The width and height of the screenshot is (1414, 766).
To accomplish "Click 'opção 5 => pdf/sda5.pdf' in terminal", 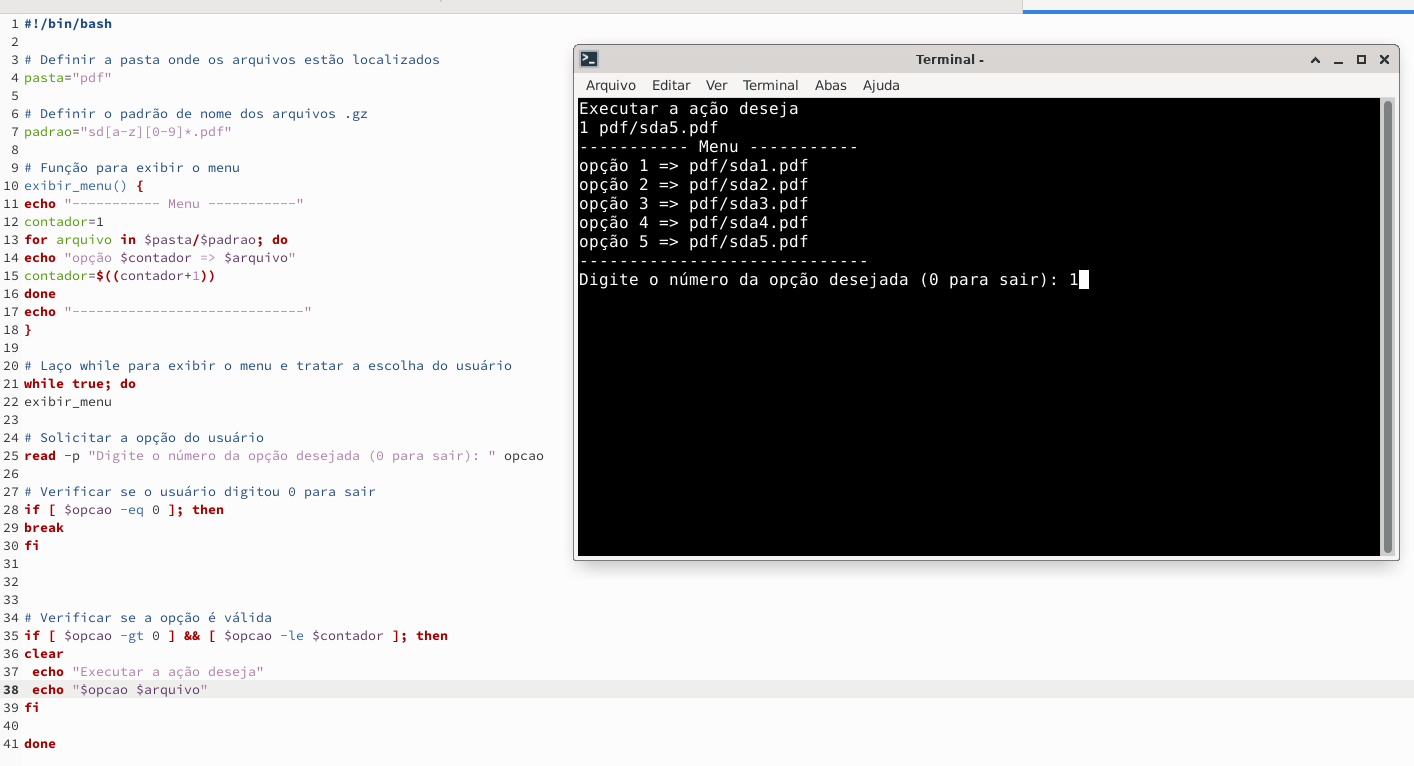I will 694,242.
